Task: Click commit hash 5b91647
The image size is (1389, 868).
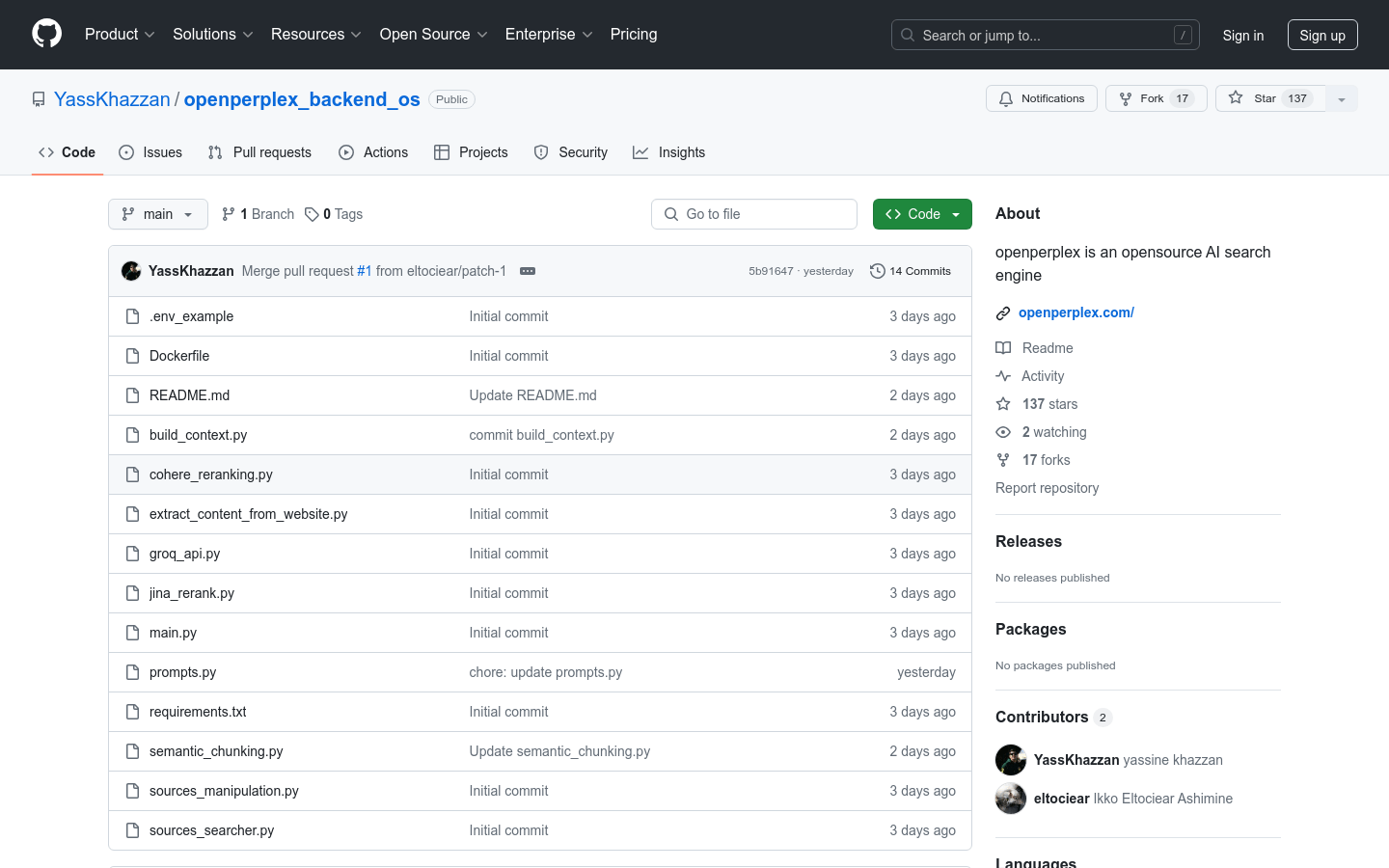Action: pos(771,271)
